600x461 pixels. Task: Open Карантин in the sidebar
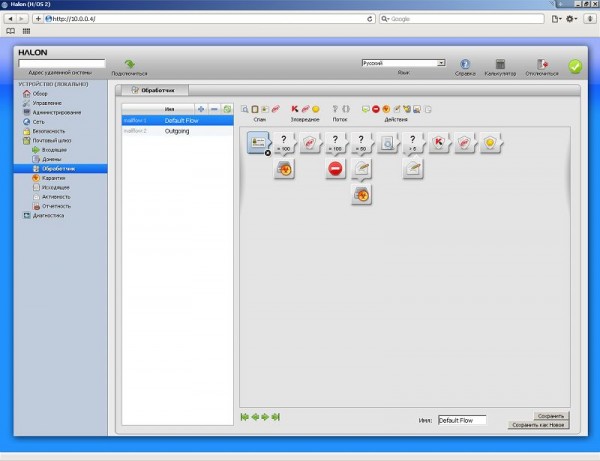(54, 177)
